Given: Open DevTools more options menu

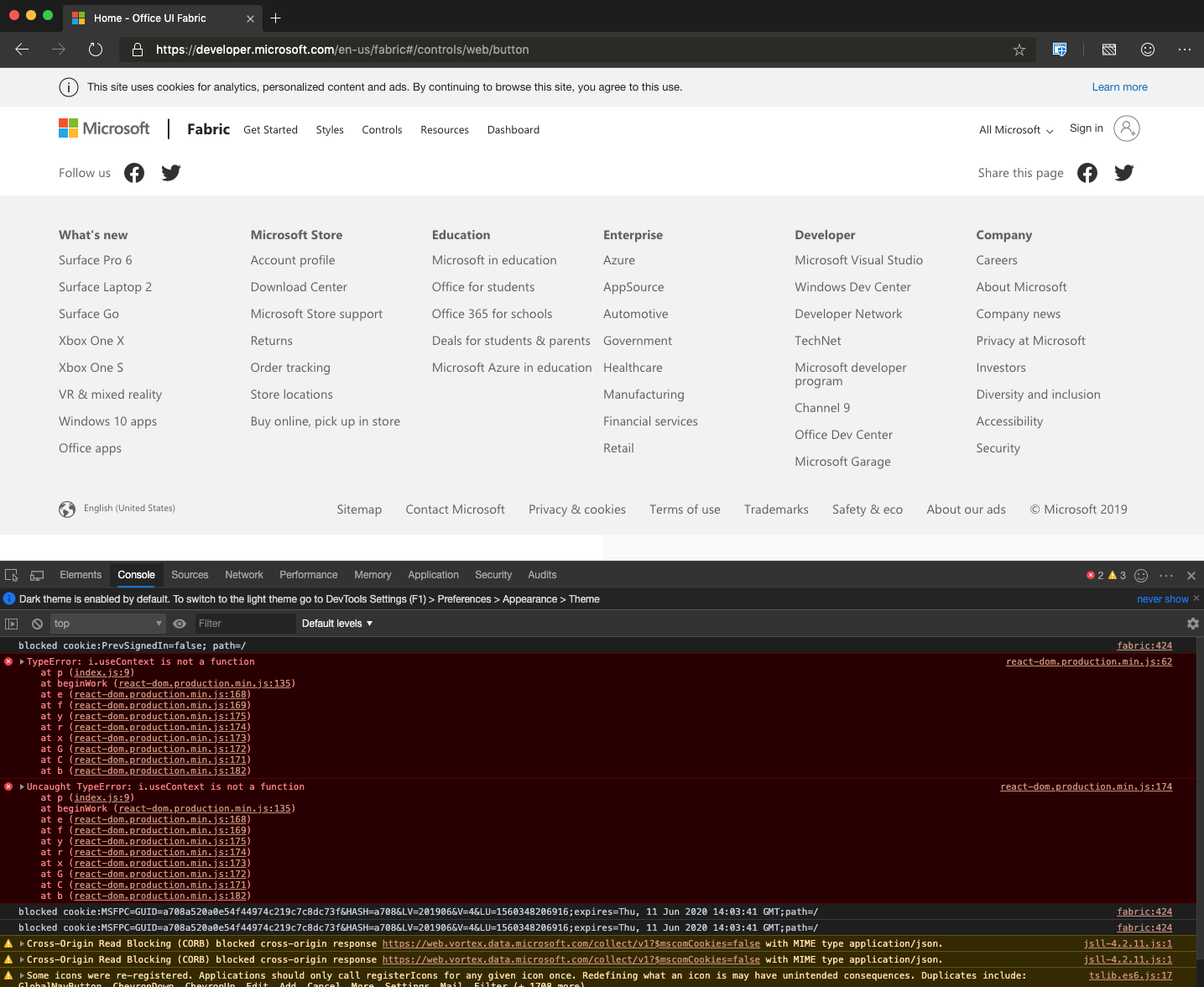Looking at the screenshot, I should (1166, 575).
